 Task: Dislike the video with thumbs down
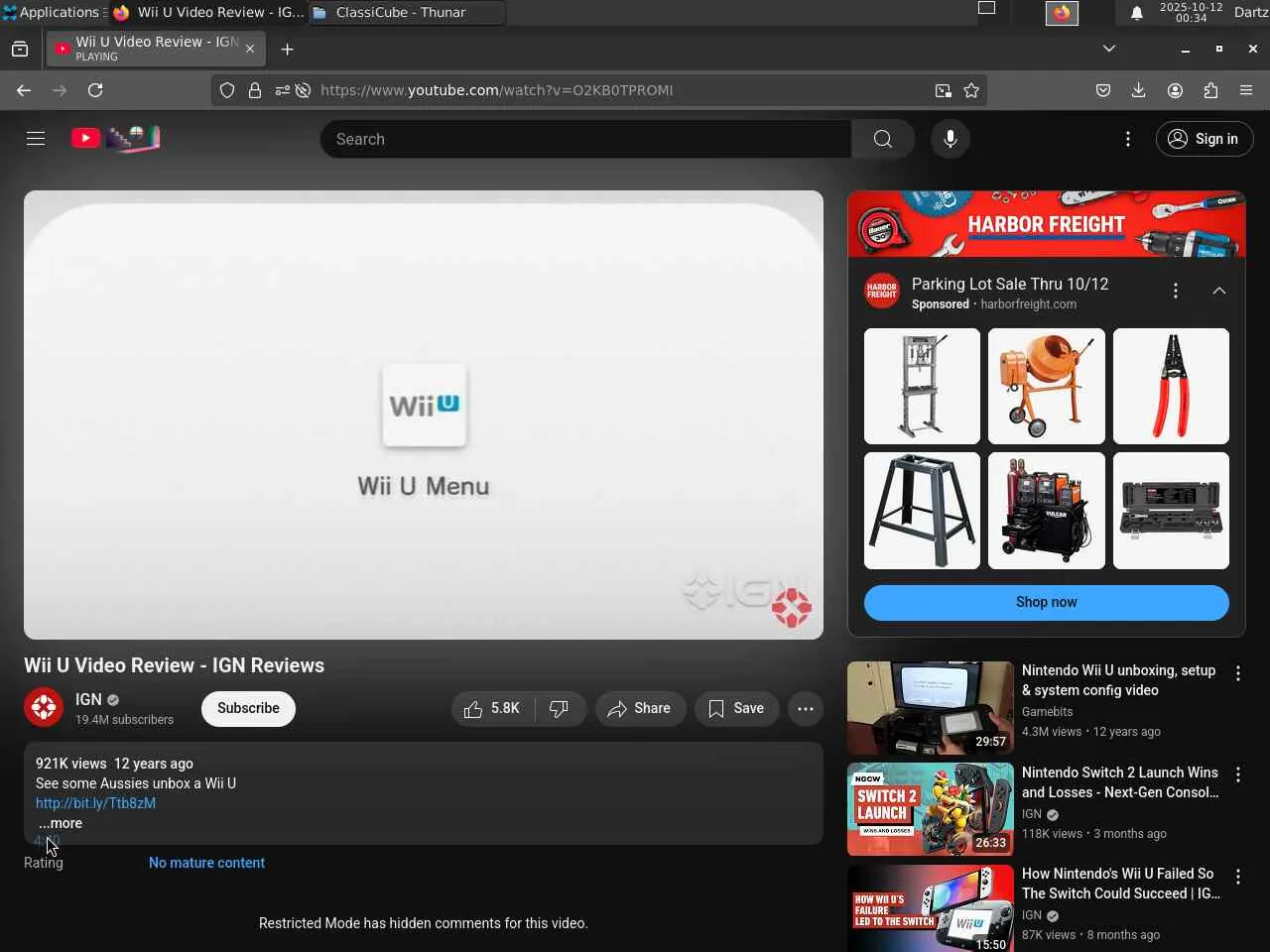pyautogui.click(x=560, y=708)
